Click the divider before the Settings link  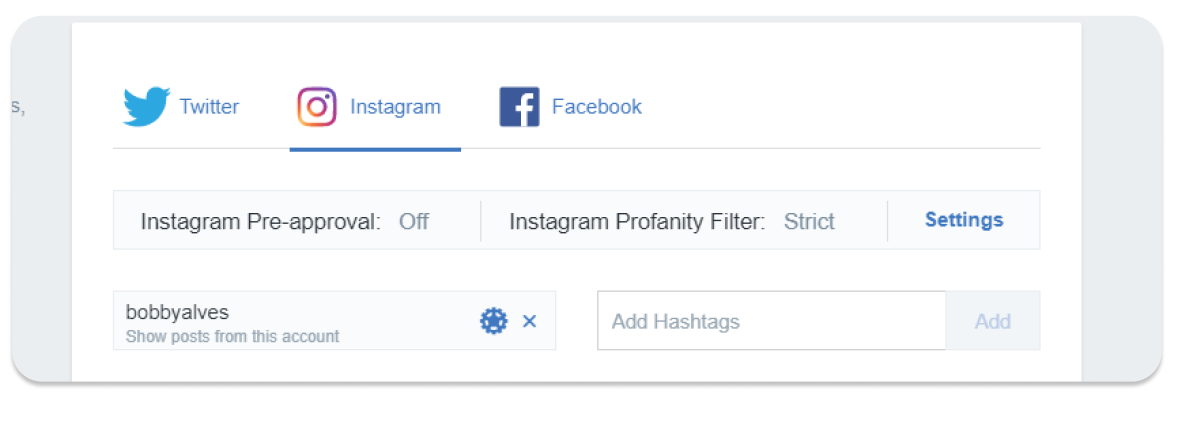(887, 221)
